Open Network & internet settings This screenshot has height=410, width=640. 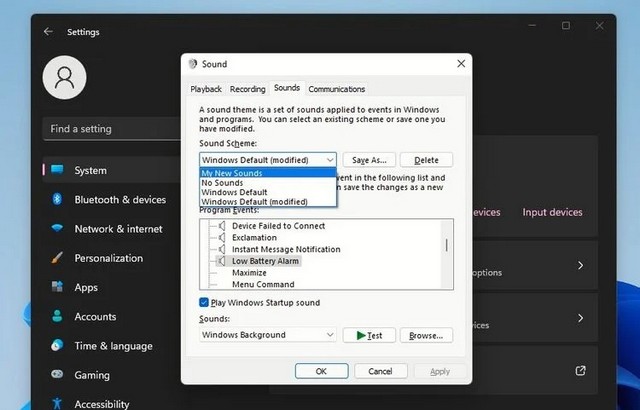111,229
